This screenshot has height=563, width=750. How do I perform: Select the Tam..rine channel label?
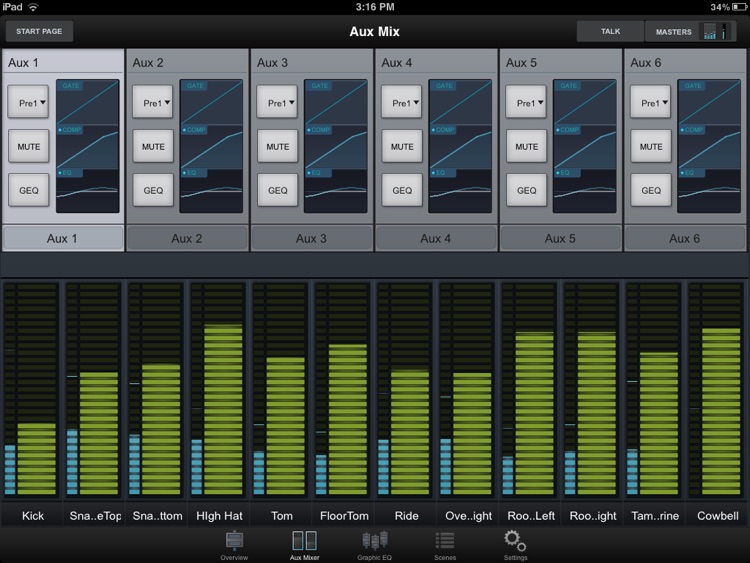[x=655, y=516]
